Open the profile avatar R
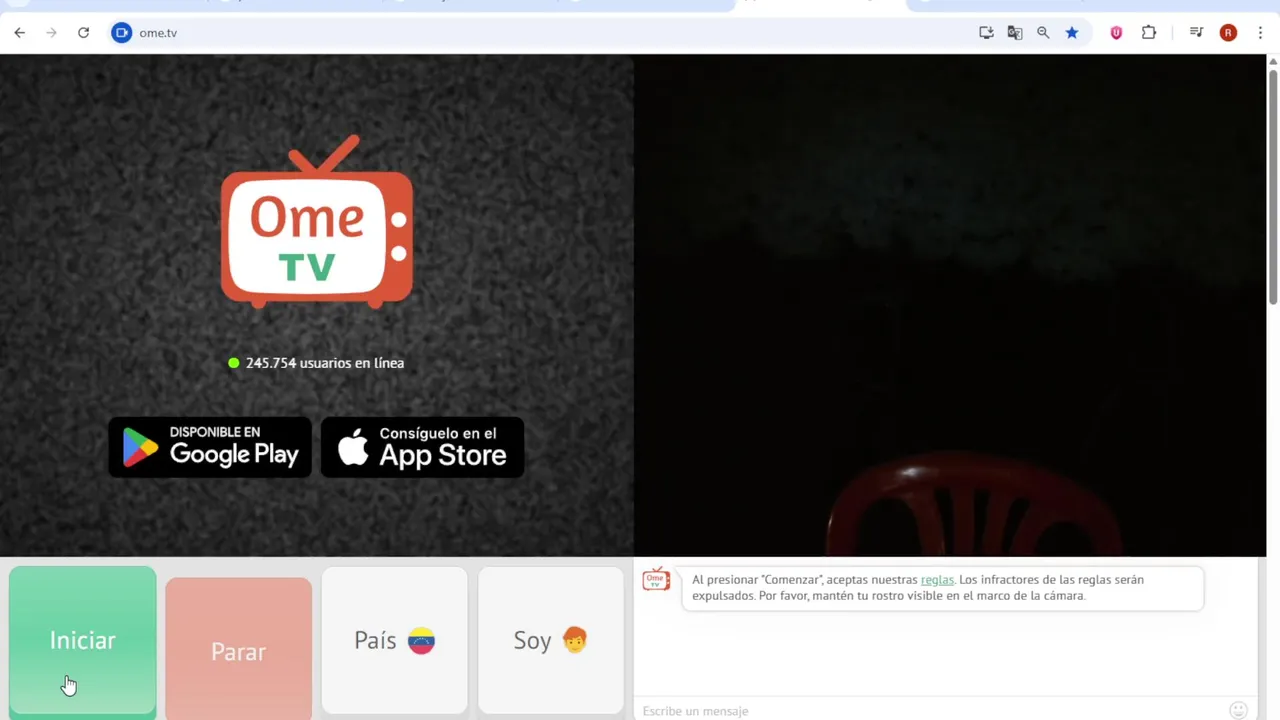The width and height of the screenshot is (1280, 720). pos(1228,33)
